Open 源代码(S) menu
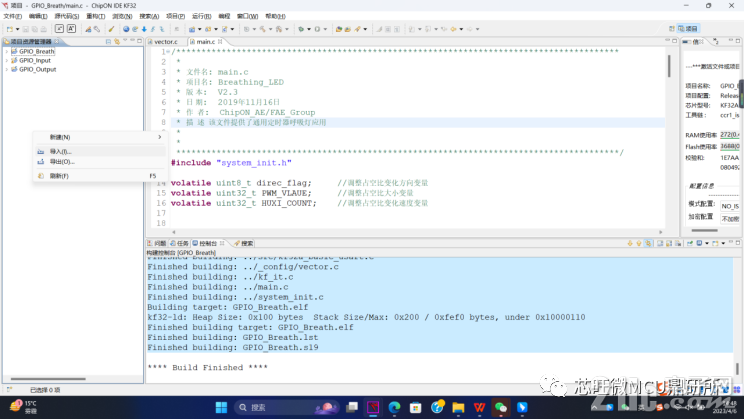Viewport: 744px width, 419px height. [66, 16]
